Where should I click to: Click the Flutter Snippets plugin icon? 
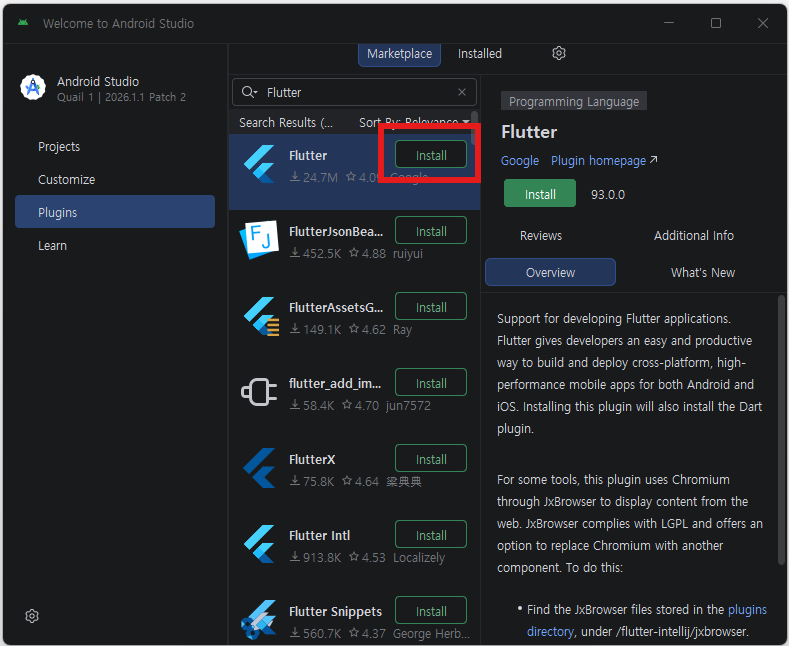tap(259, 619)
